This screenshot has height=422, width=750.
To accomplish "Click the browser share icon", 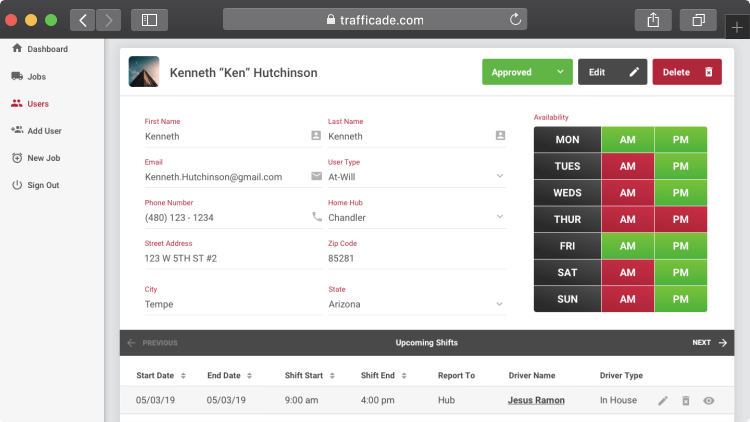I will coord(653,19).
